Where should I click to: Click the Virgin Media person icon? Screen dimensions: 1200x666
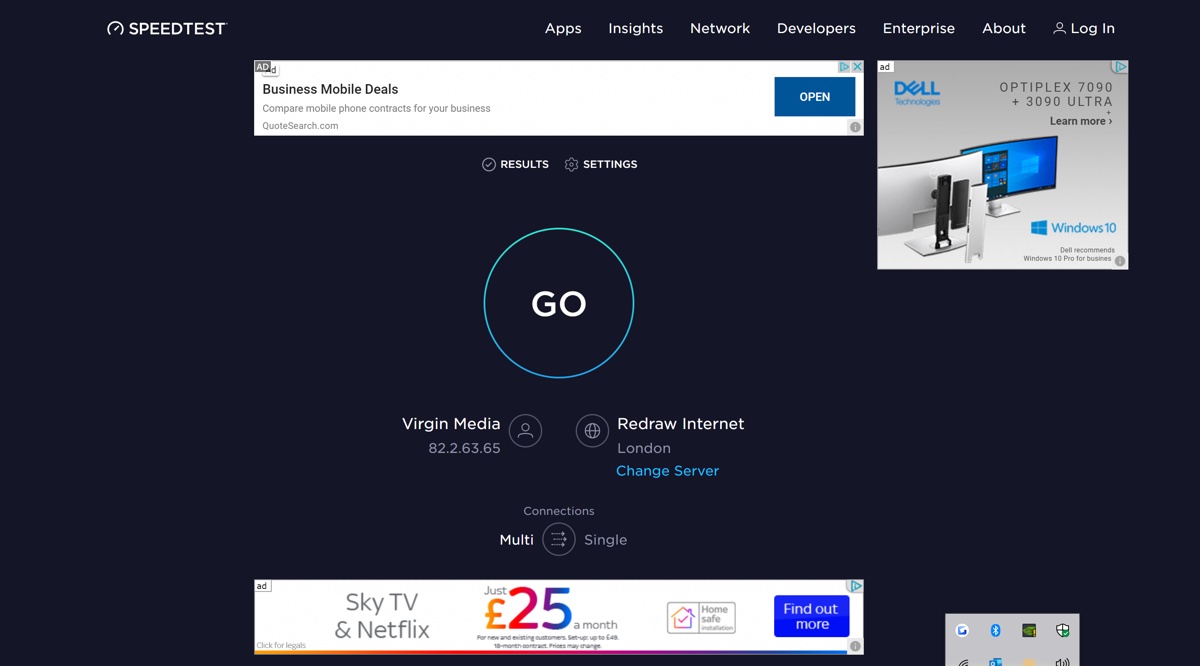525,431
